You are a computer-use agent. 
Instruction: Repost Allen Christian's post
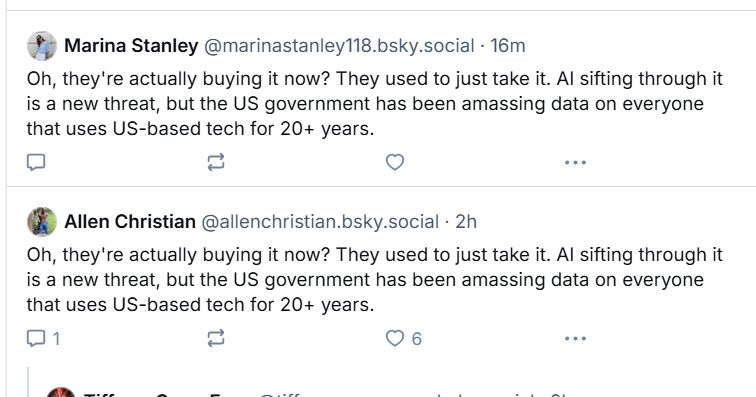point(216,338)
